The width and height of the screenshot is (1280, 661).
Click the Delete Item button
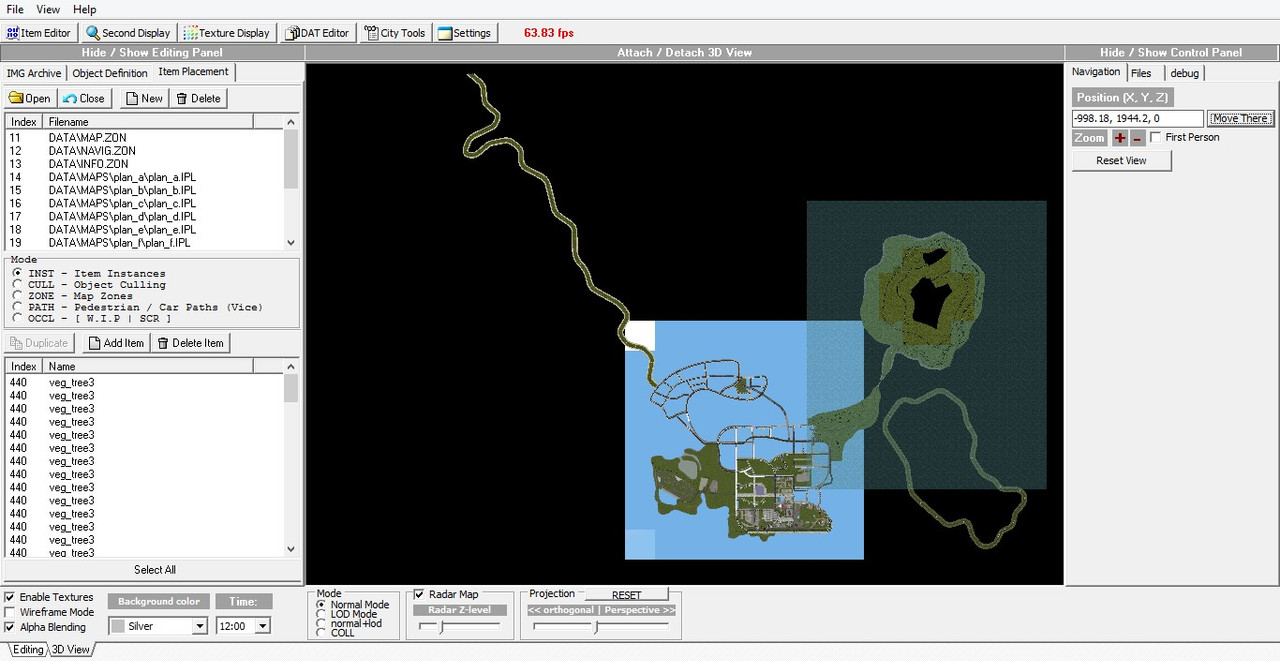coord(190,342)
